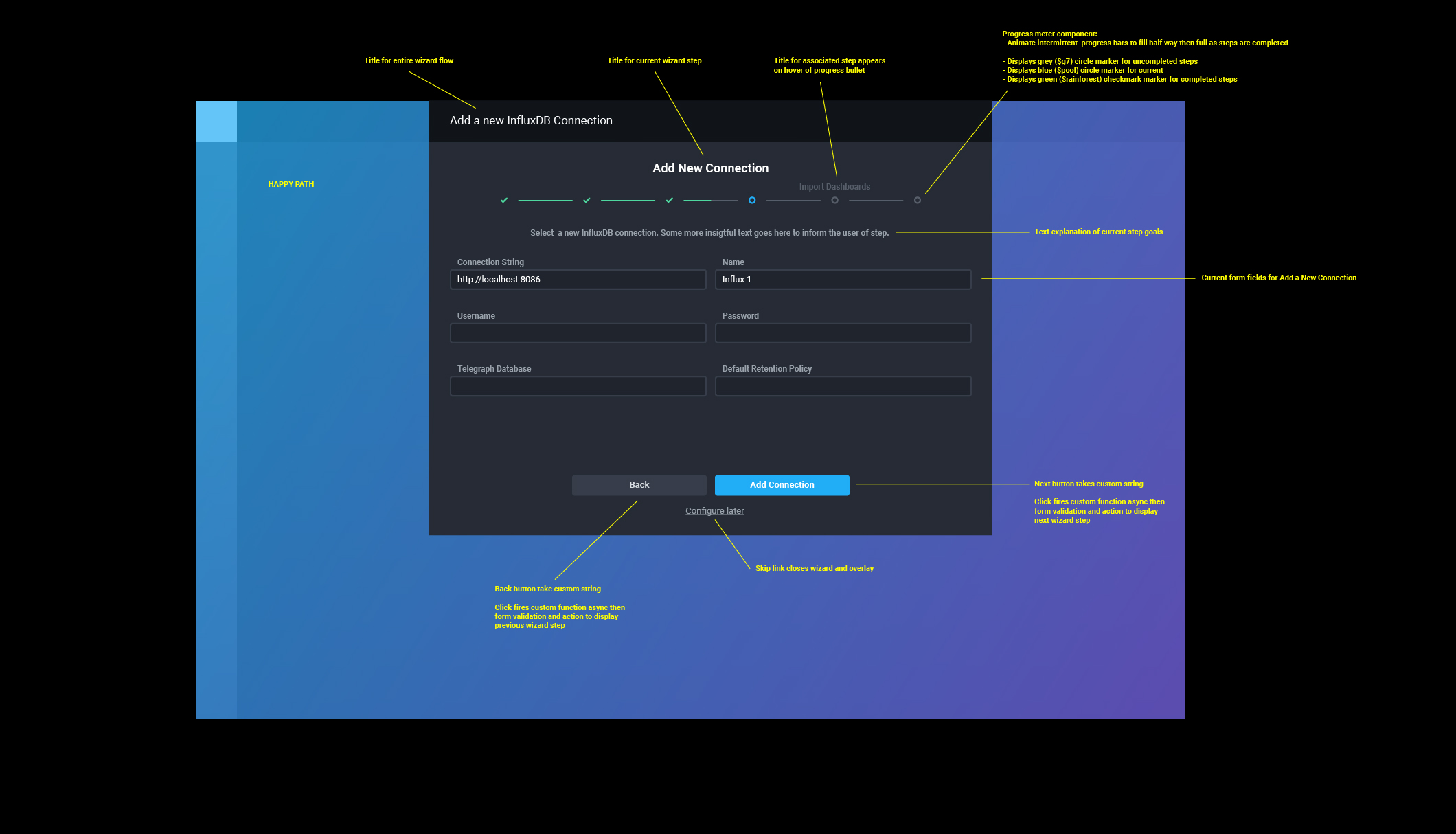Click the third completed step checkmark

[x=670, y=200]
